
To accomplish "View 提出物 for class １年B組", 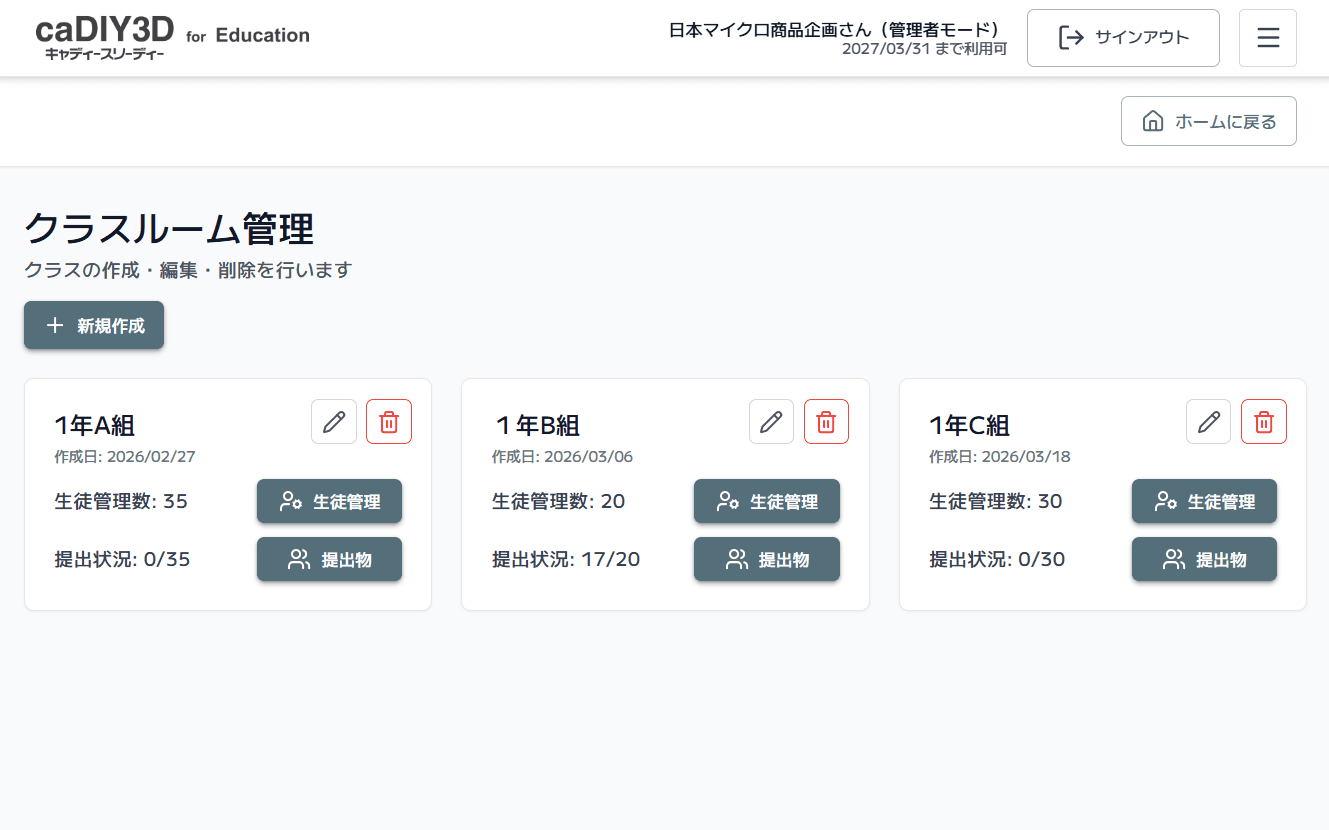I will tap(766, 559).
